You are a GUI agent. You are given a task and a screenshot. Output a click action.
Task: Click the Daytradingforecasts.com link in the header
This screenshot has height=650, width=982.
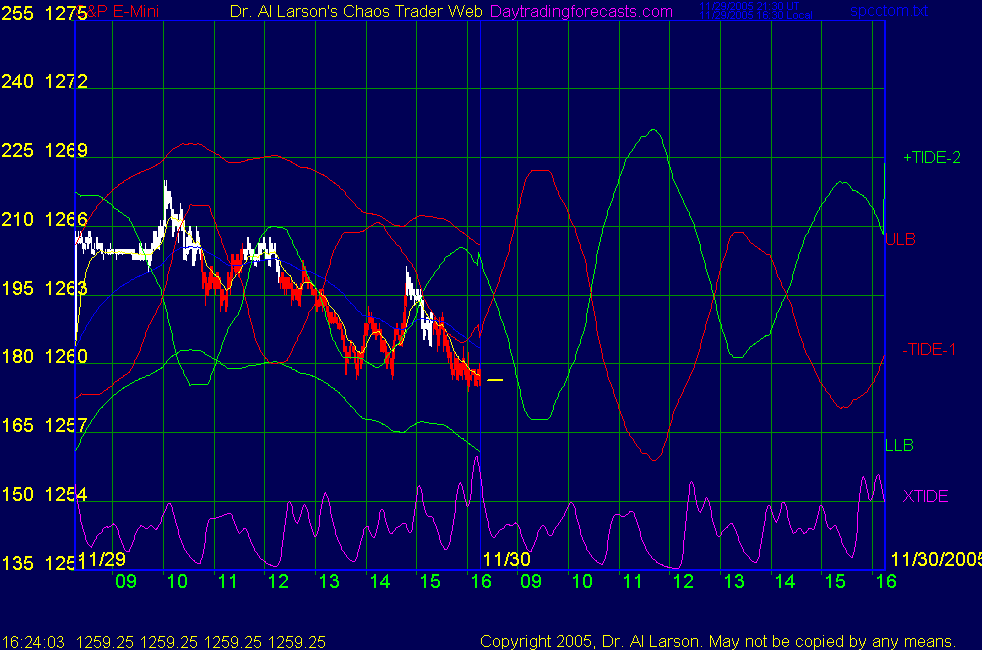point(581,11)
